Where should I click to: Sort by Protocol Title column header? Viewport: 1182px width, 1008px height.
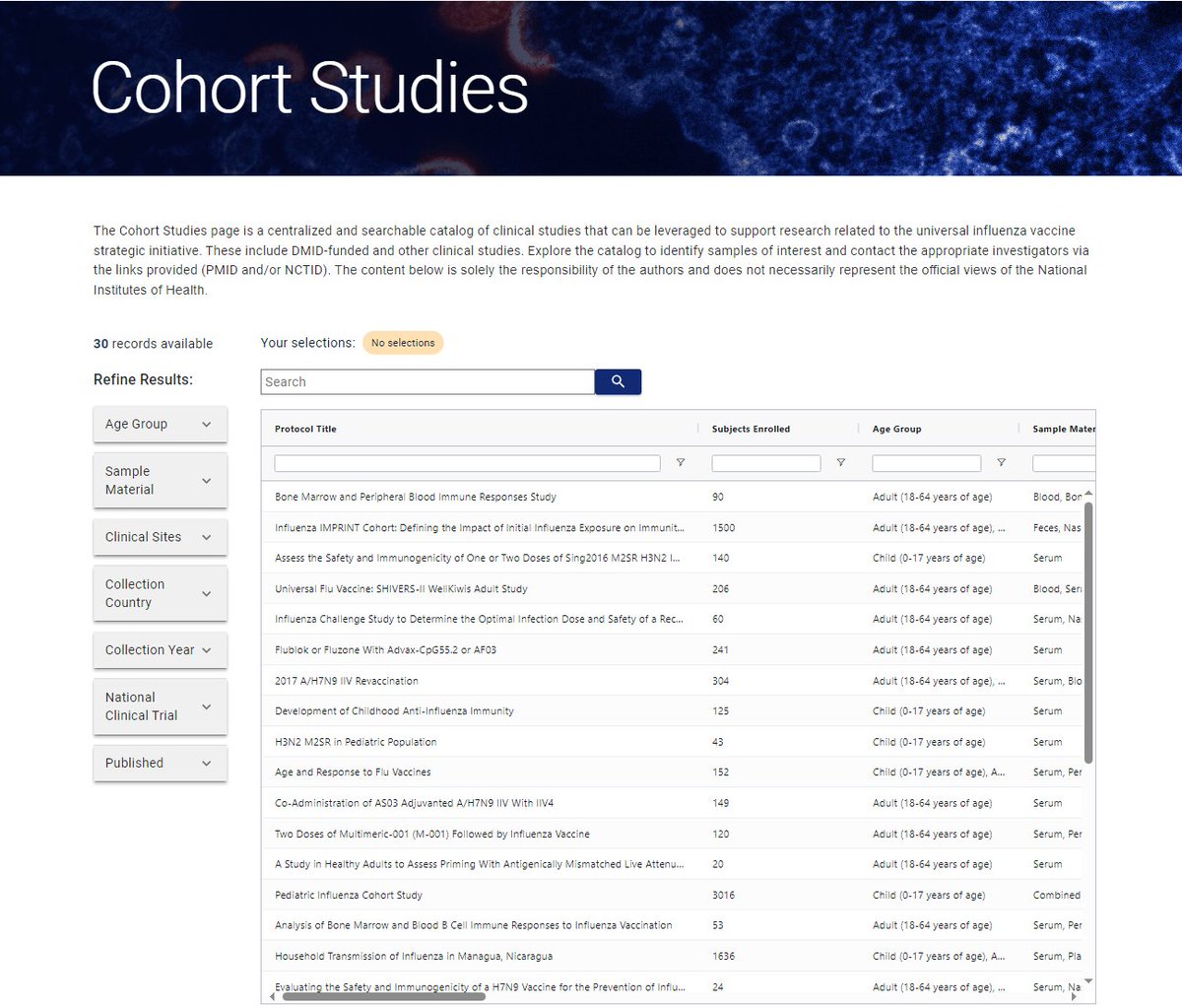click(x=305, y=429)
